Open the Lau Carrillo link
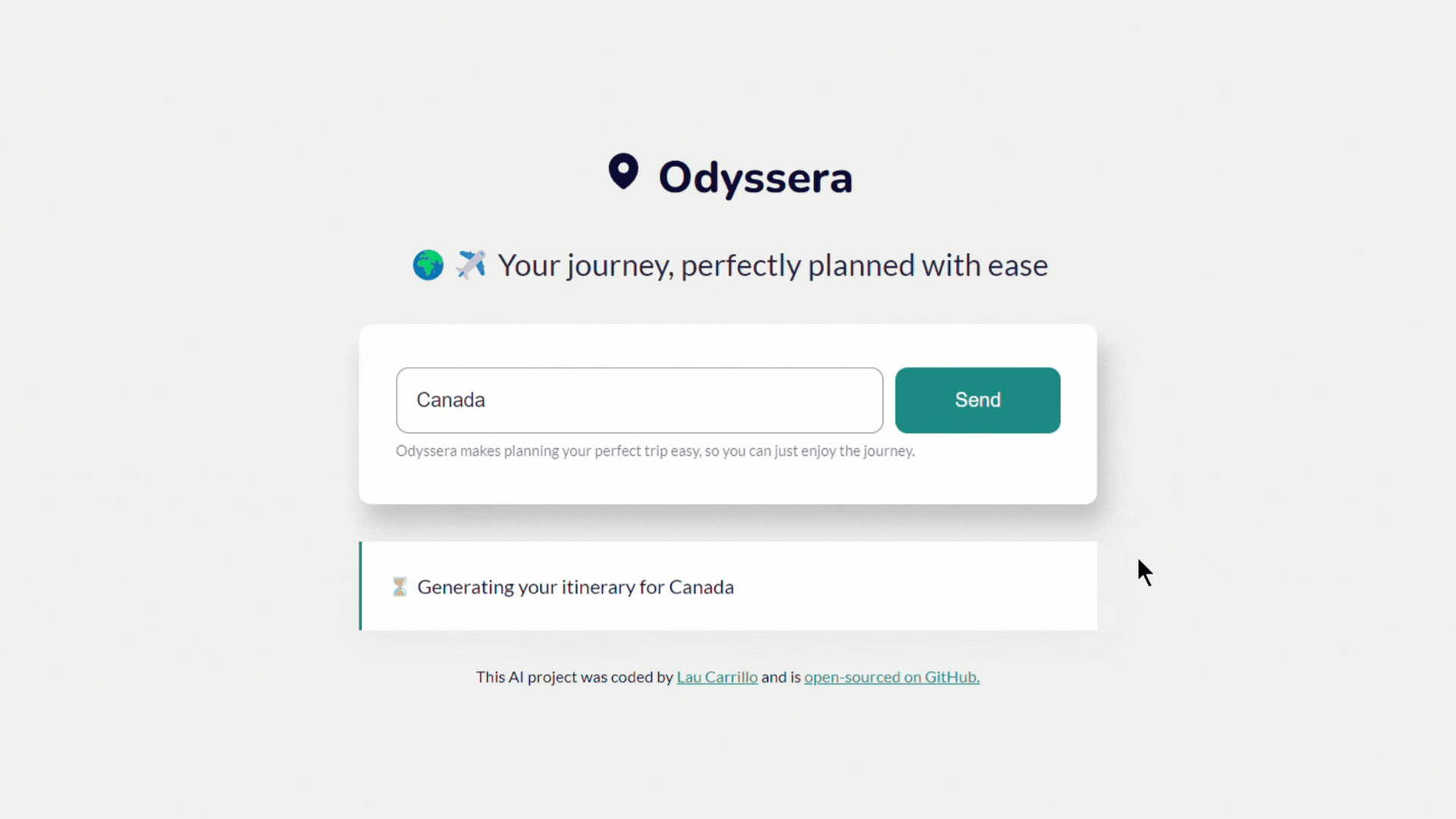The width and height of the screenshot is (1456, 819). [x=717, y=677]
